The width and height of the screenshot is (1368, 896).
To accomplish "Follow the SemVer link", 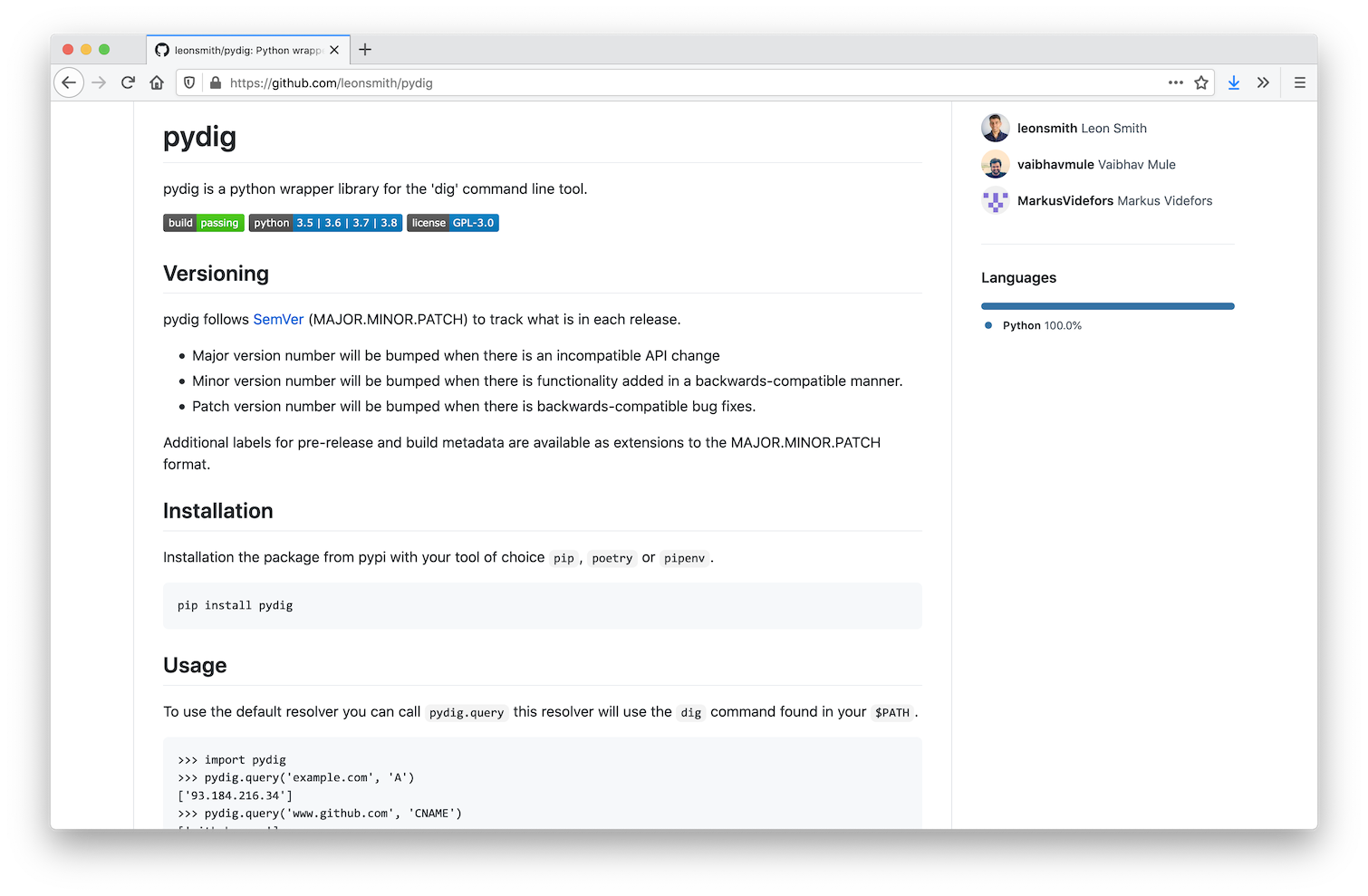I will tap(278, 319).
